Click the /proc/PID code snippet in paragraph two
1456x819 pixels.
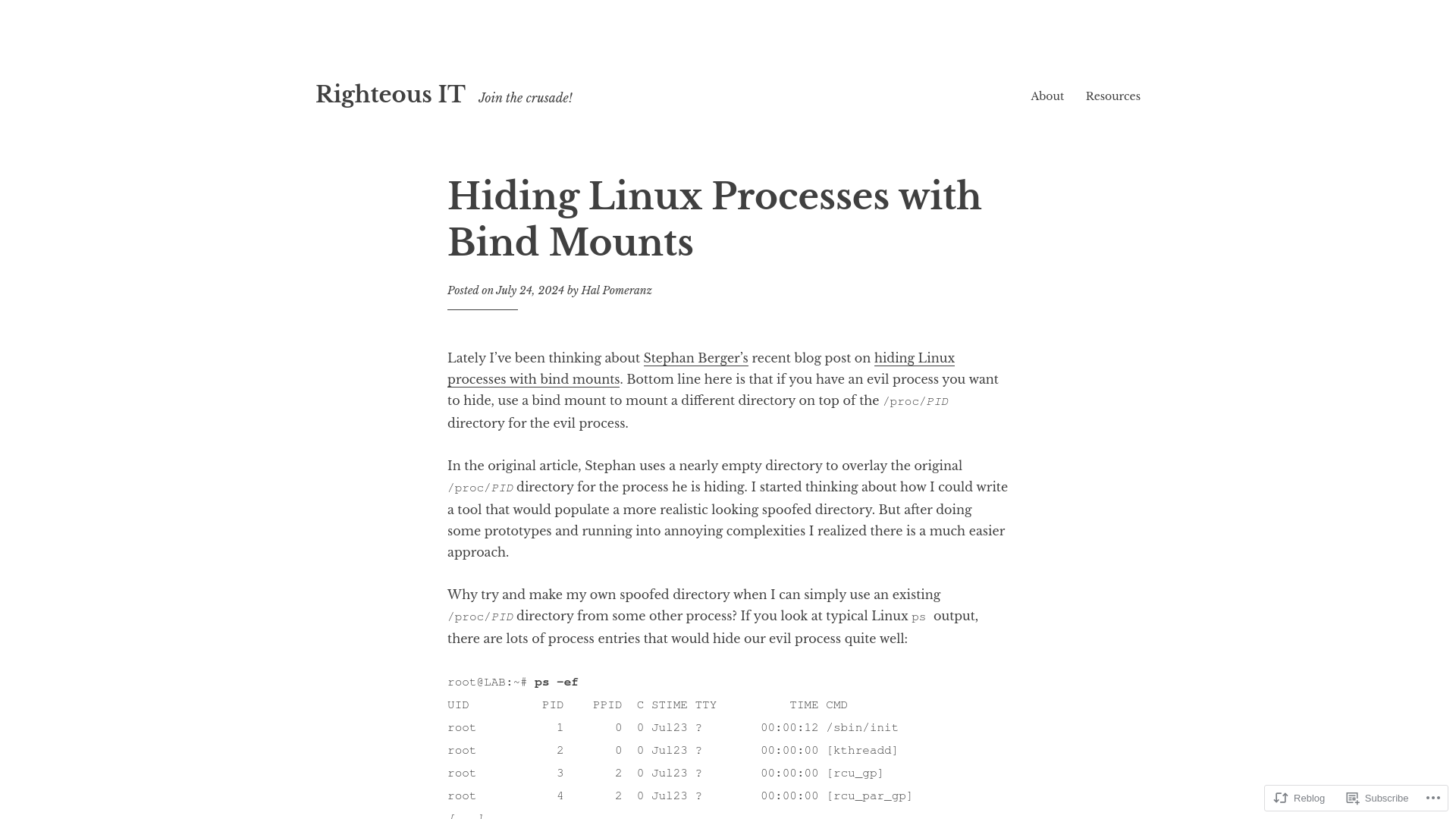pos(481,488)
